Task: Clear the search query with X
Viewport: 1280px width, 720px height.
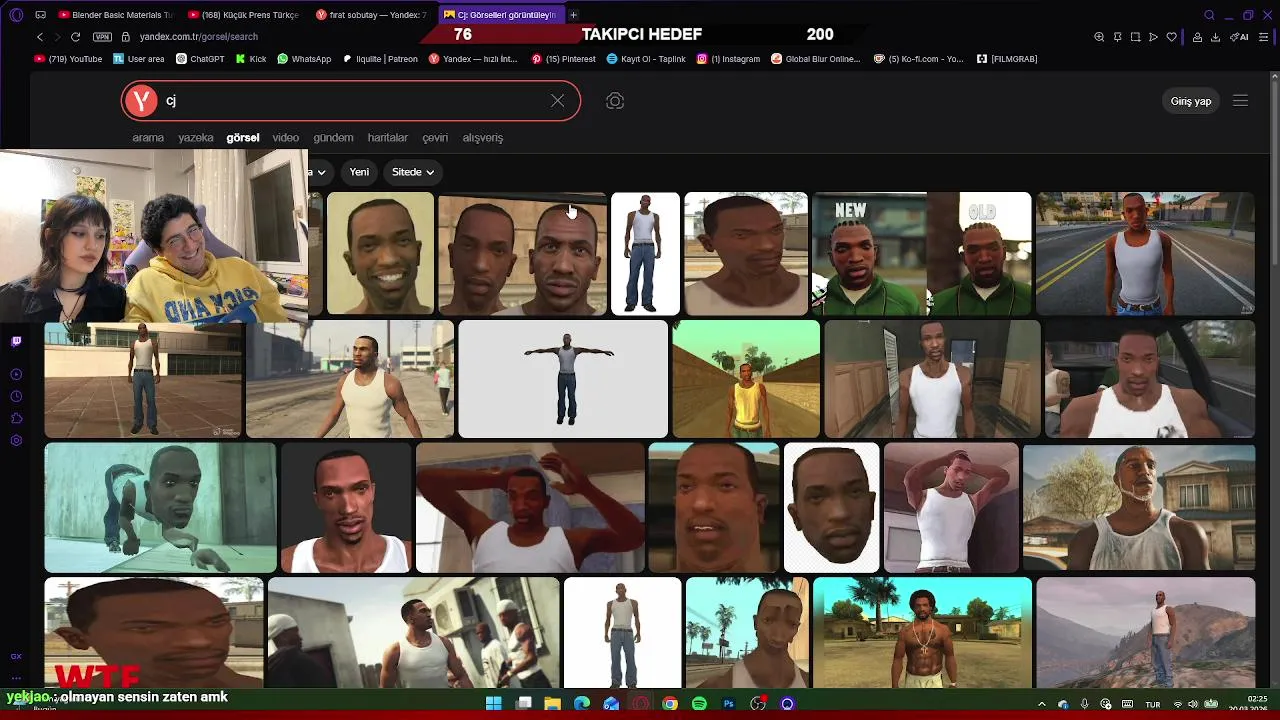Action: click(x=557, y=101)
